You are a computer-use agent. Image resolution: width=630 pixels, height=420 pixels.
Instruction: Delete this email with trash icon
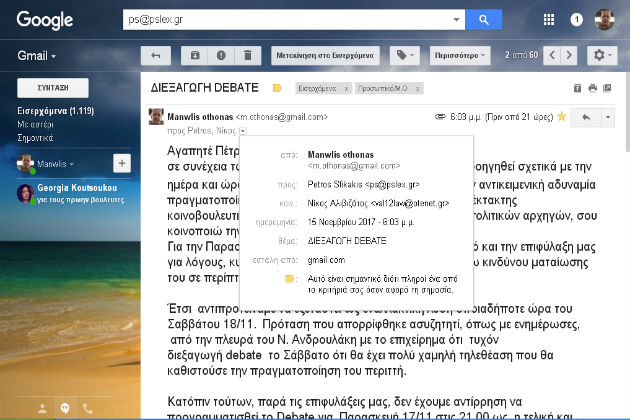coord(248,55)
